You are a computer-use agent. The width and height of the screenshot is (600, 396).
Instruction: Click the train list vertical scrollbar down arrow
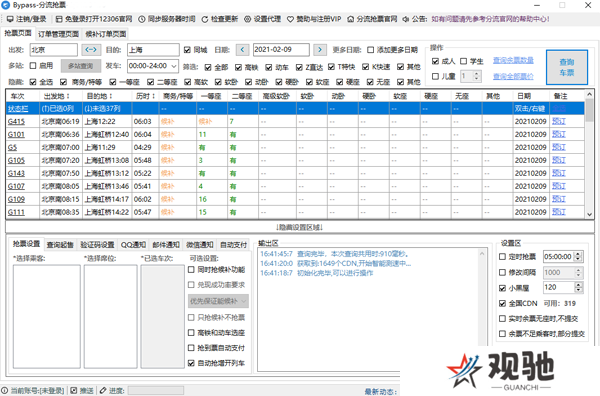point(589,215)
